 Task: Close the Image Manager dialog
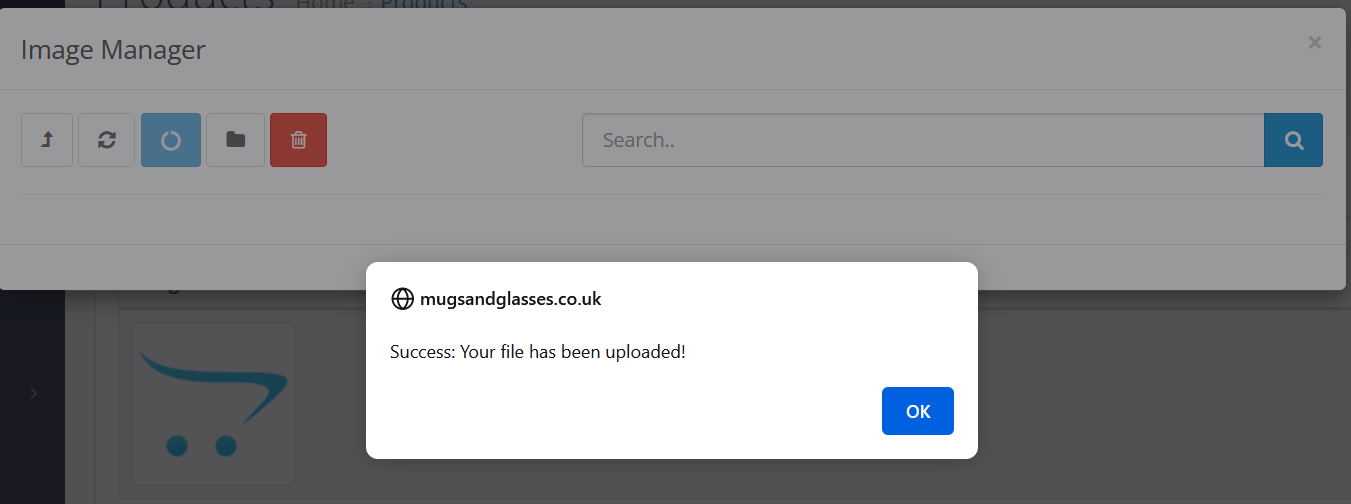click(1315, 42)
